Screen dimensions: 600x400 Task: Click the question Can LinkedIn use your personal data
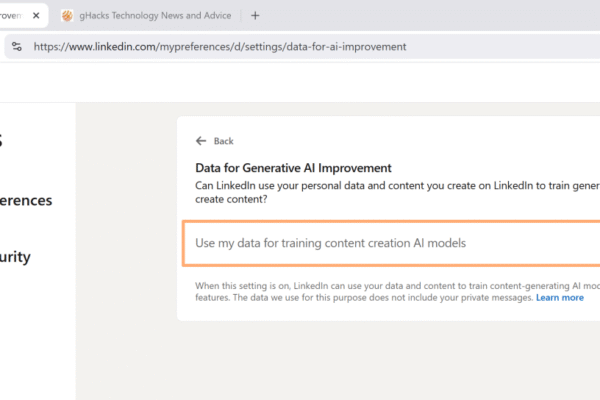pyautogui.click(x=397, y=193)
